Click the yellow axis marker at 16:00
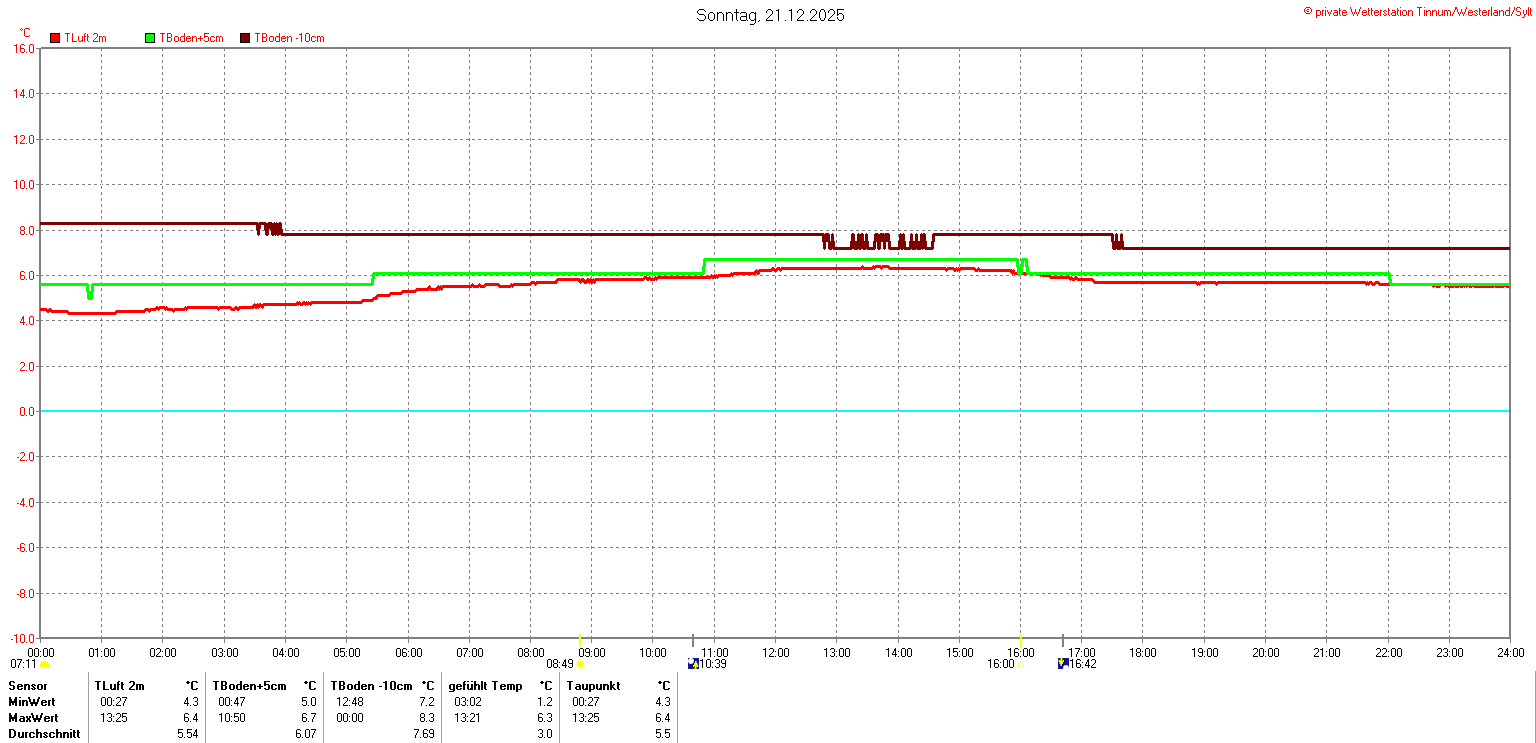This screenshot has width=1536, height=743. point(1020,640)
